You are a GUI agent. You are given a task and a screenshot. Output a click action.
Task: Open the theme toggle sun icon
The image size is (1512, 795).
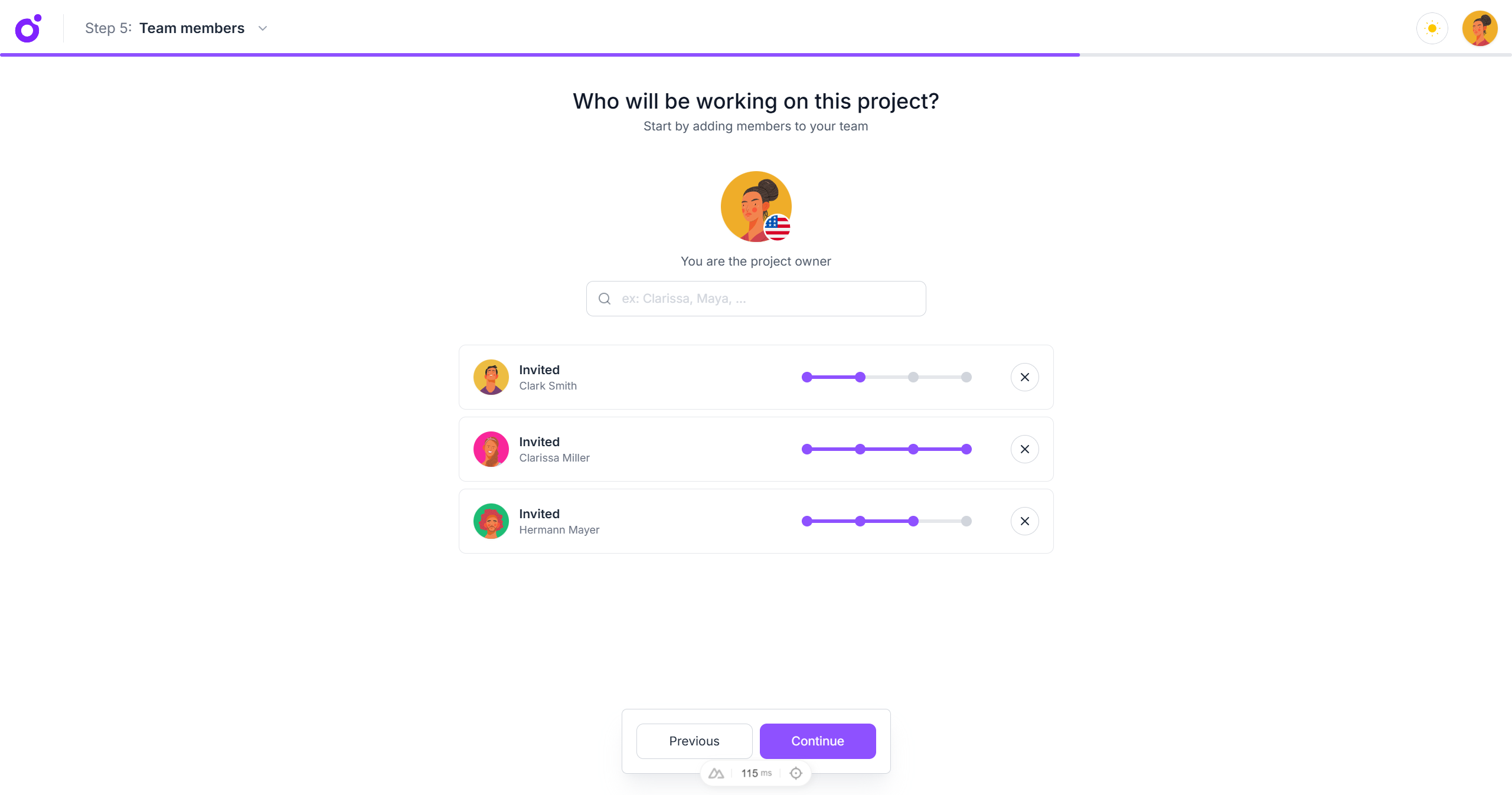[x=1432, y=28]
